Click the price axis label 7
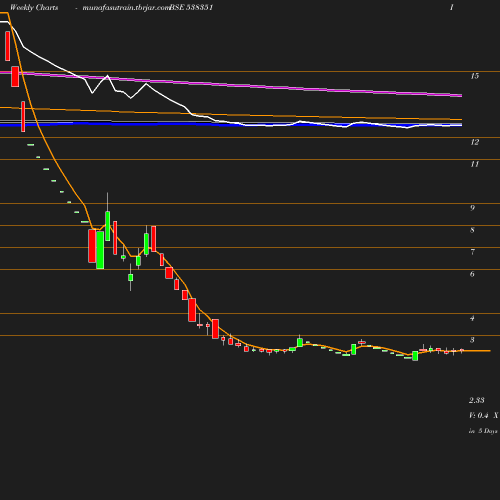500x500 pixels. point(472,252)
